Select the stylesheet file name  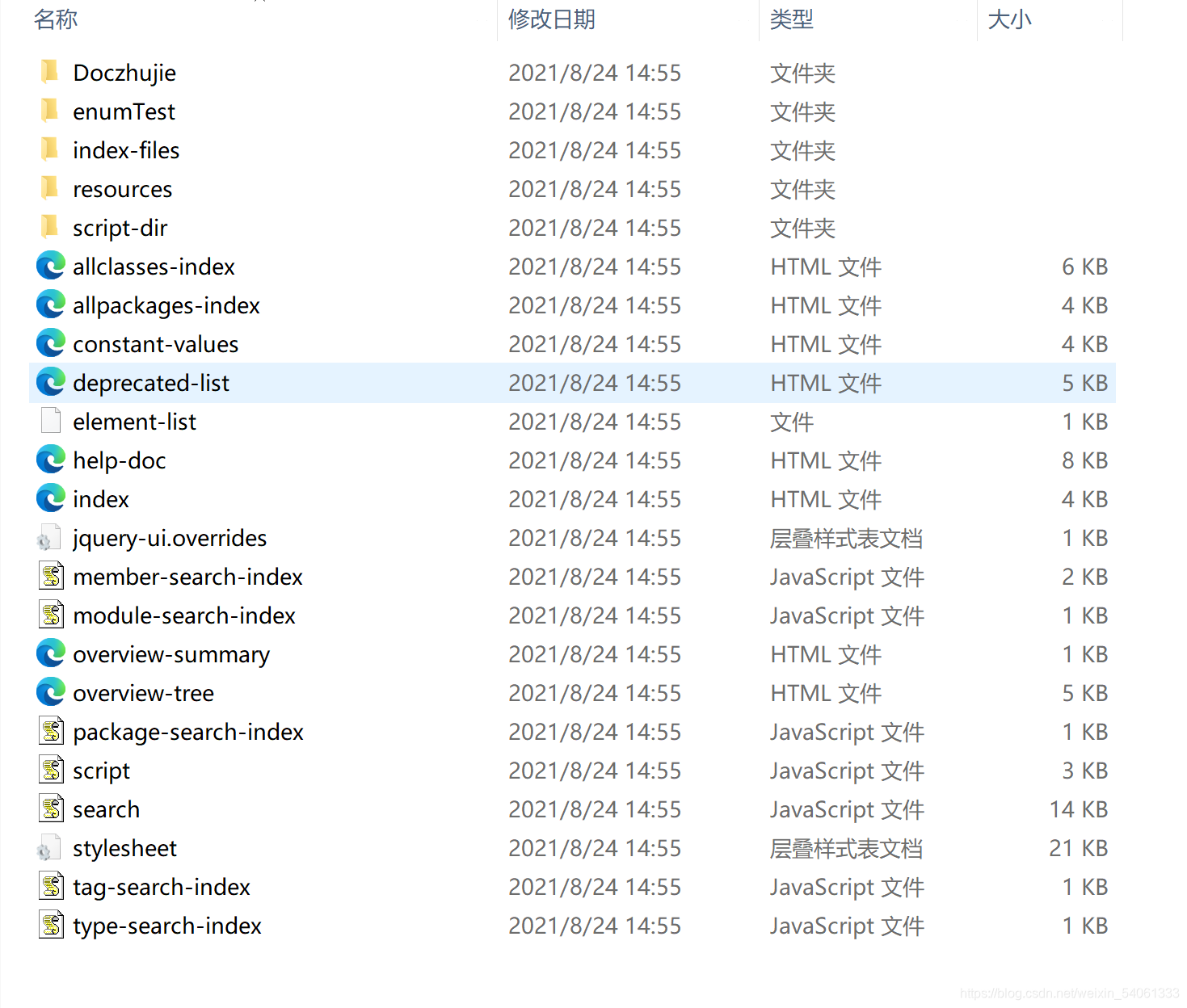coord(125,848)
